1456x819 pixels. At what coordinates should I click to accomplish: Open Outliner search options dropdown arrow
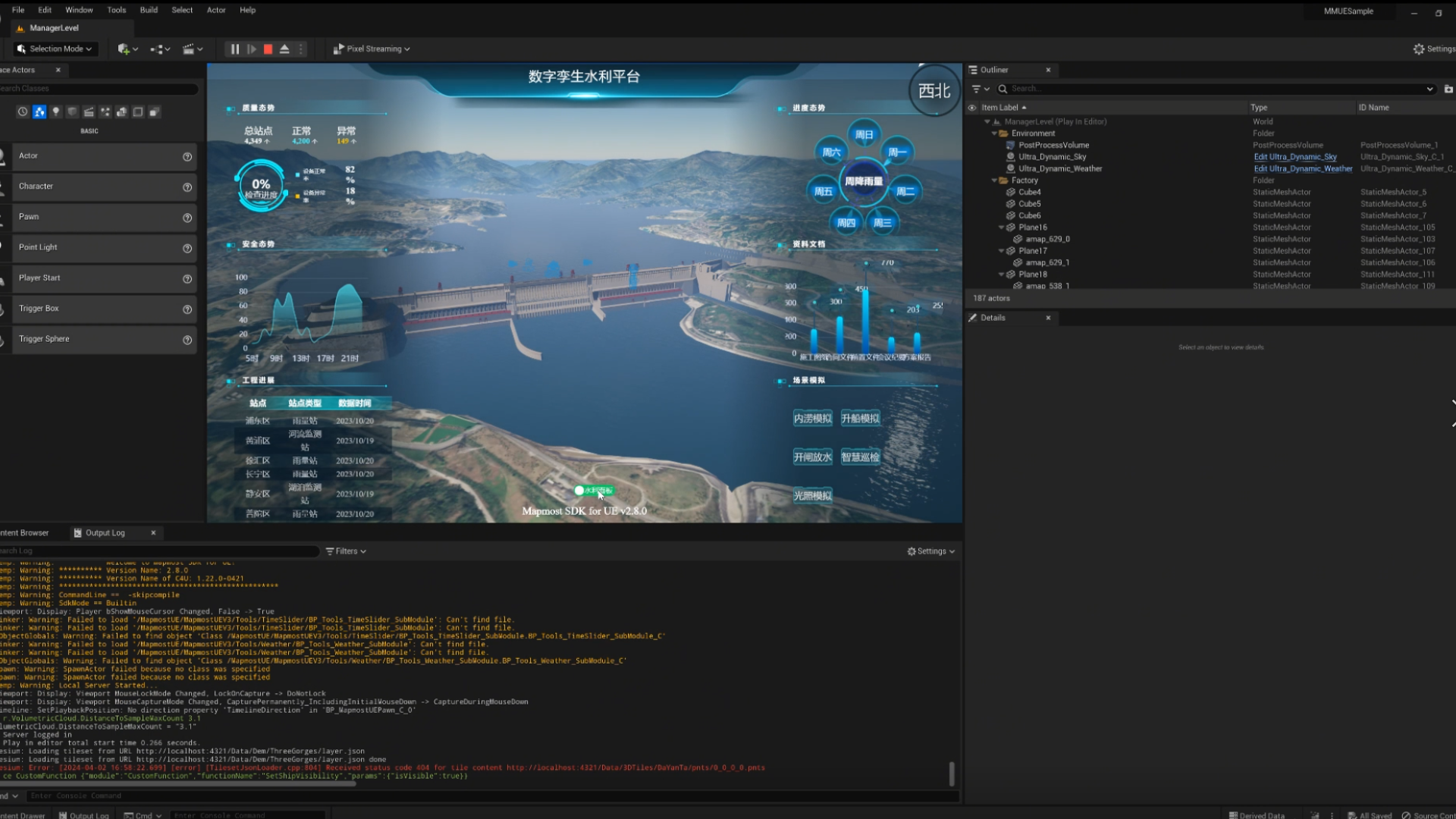(1429, 89)
